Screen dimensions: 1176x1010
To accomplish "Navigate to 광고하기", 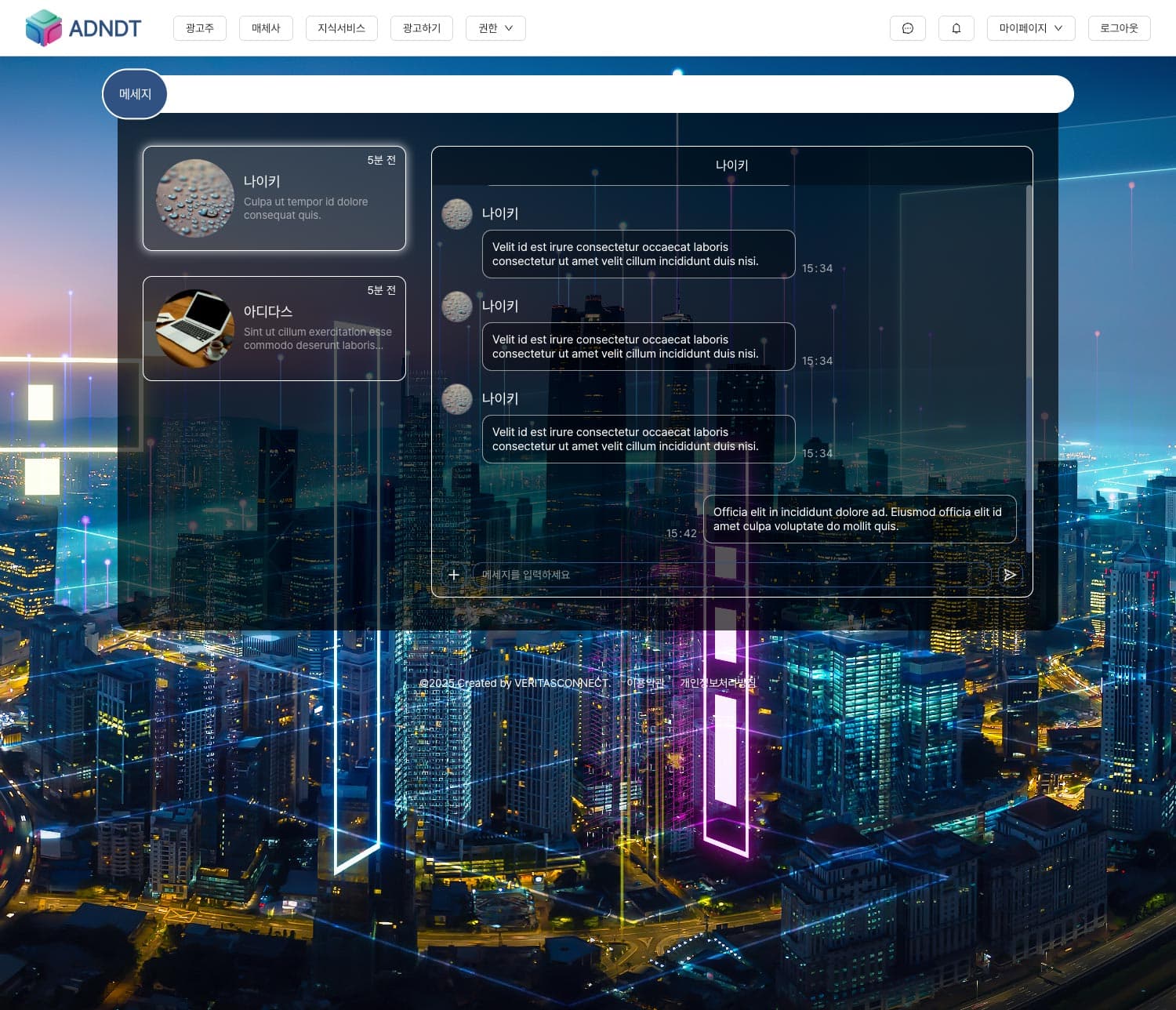I will click(x=421, y=28).
